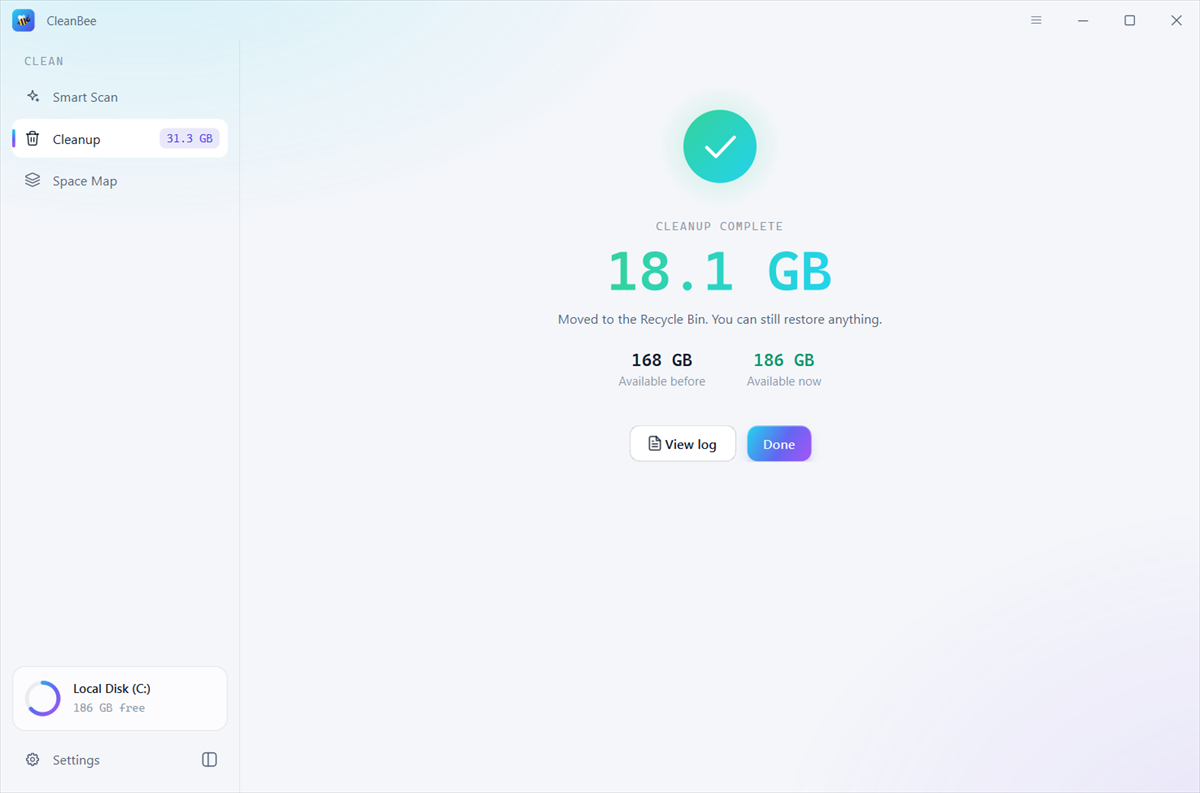This screenshot has width=1200, height=793.
Task: Maximize the CleanBee window
Action: pyautogui.click(x=1129, y=20)
